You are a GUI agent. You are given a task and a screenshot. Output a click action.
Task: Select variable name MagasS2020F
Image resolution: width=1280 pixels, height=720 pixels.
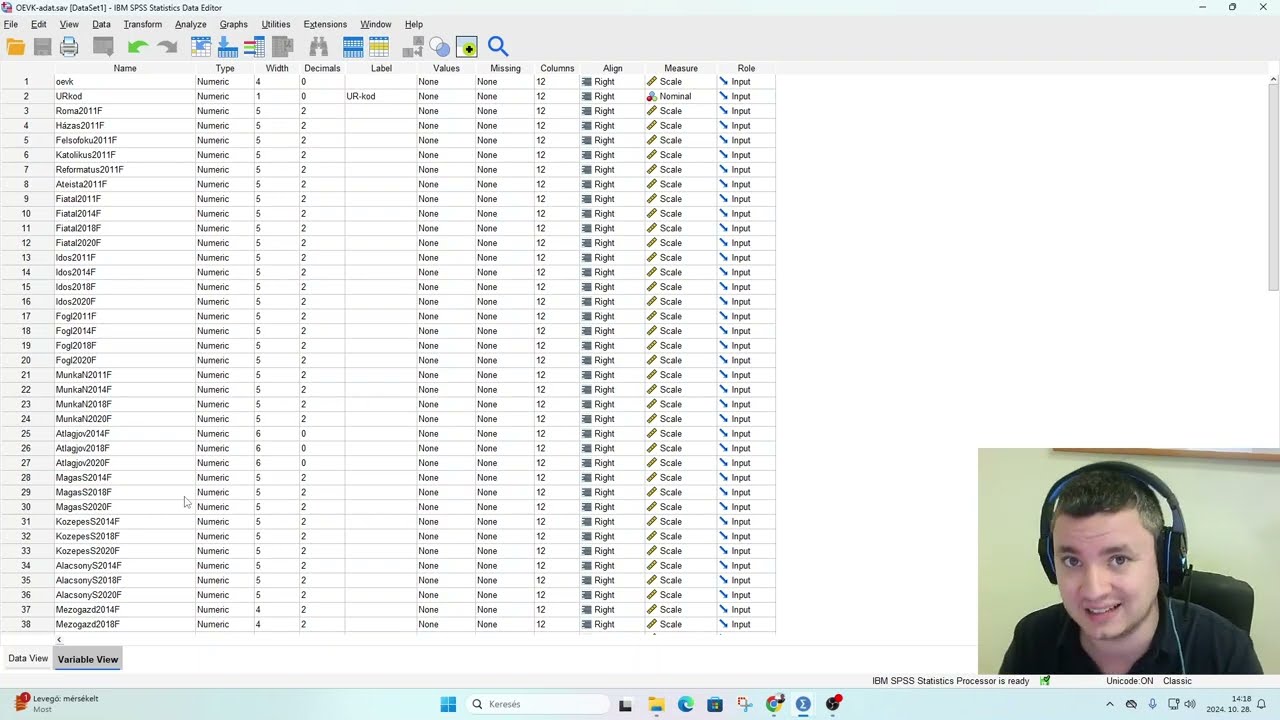(84, 507)
